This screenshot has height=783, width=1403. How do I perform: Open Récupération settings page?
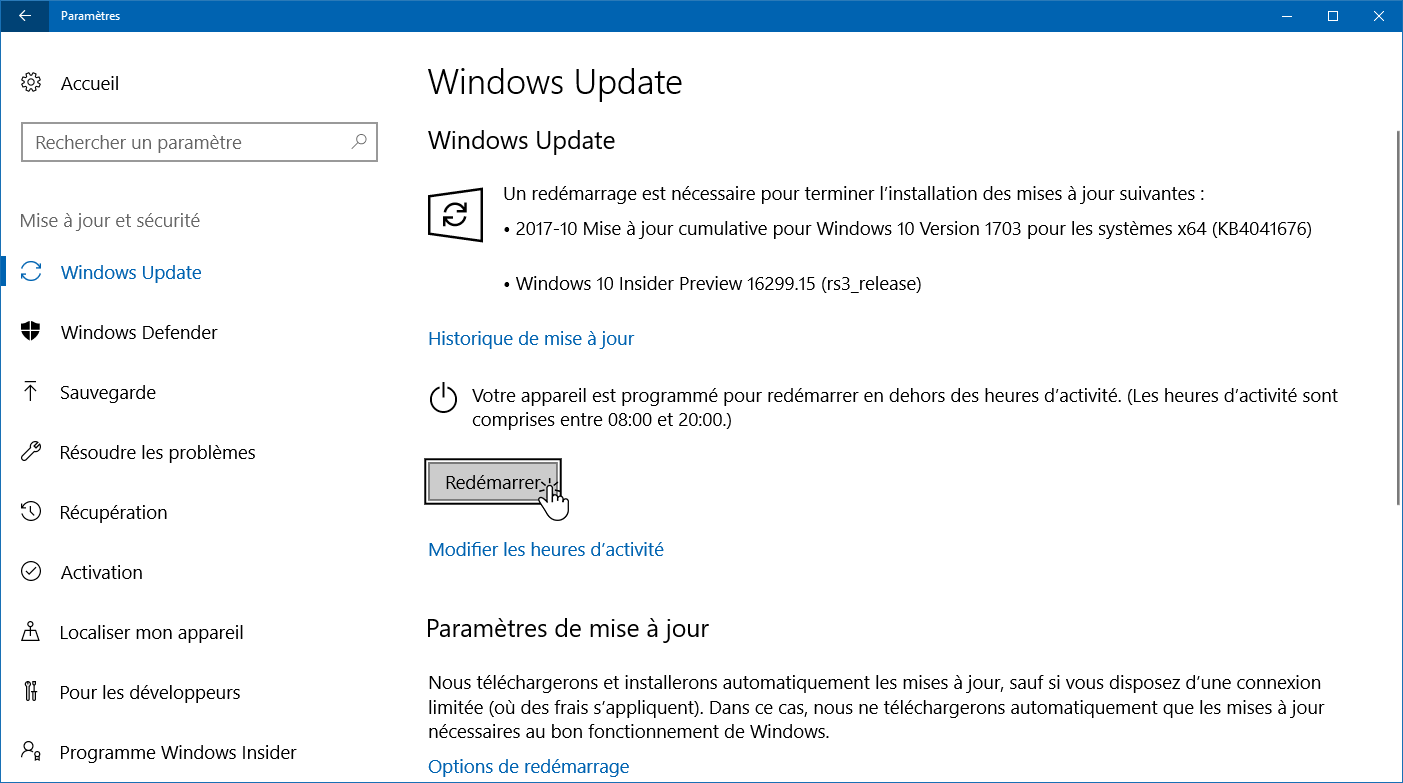click(x=113, y=512)
